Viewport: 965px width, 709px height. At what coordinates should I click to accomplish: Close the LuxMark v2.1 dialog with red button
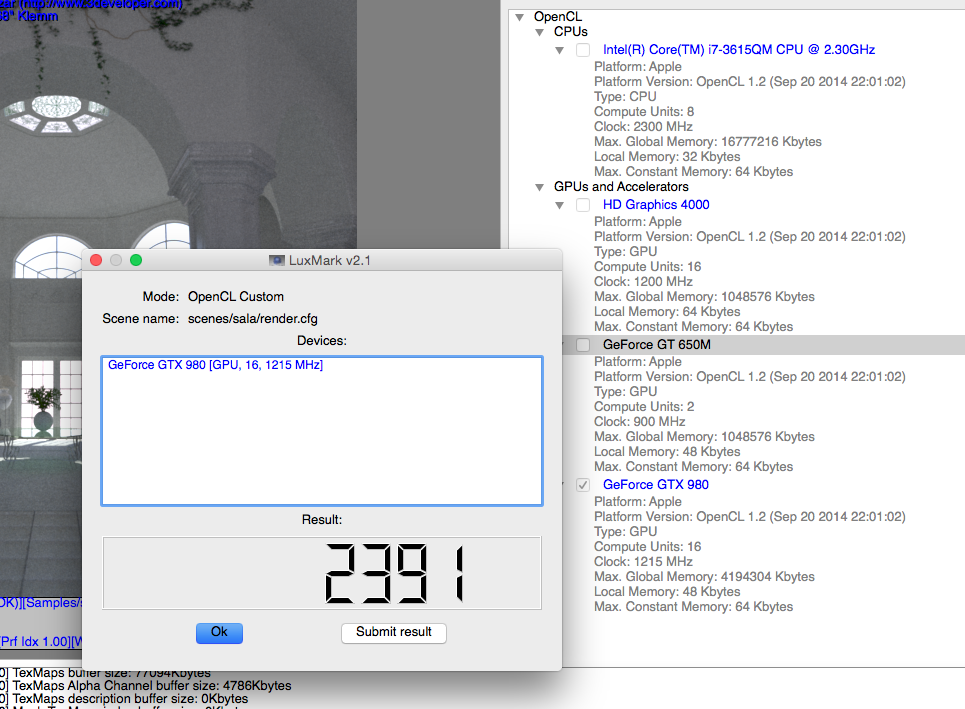pos(96,260)
